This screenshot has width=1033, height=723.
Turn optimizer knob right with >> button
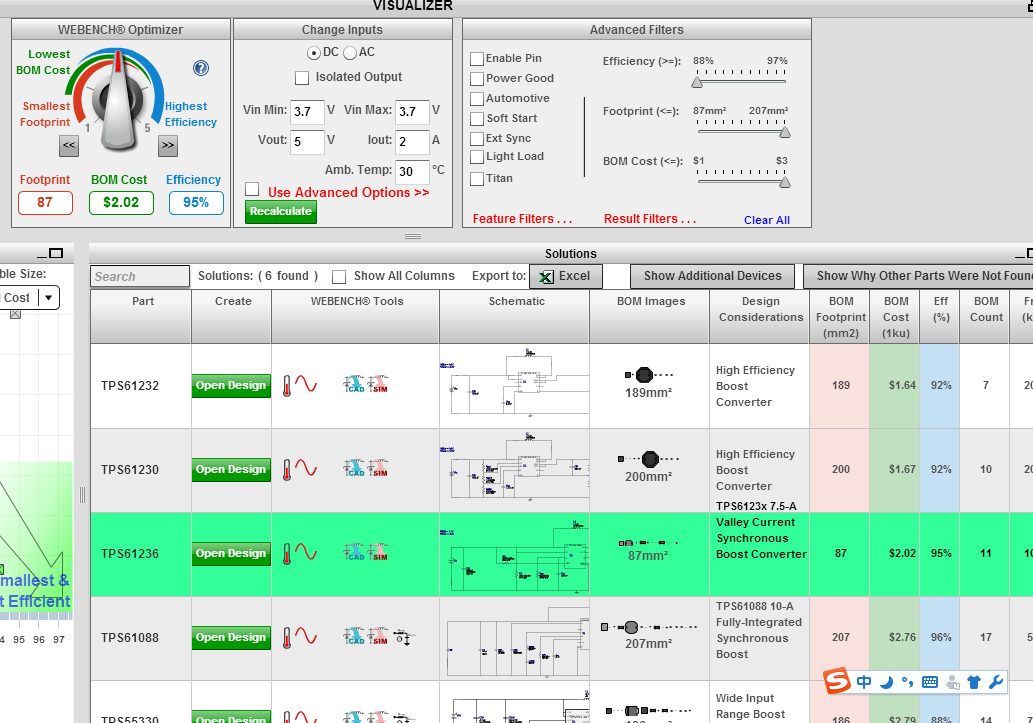(168, 146)
